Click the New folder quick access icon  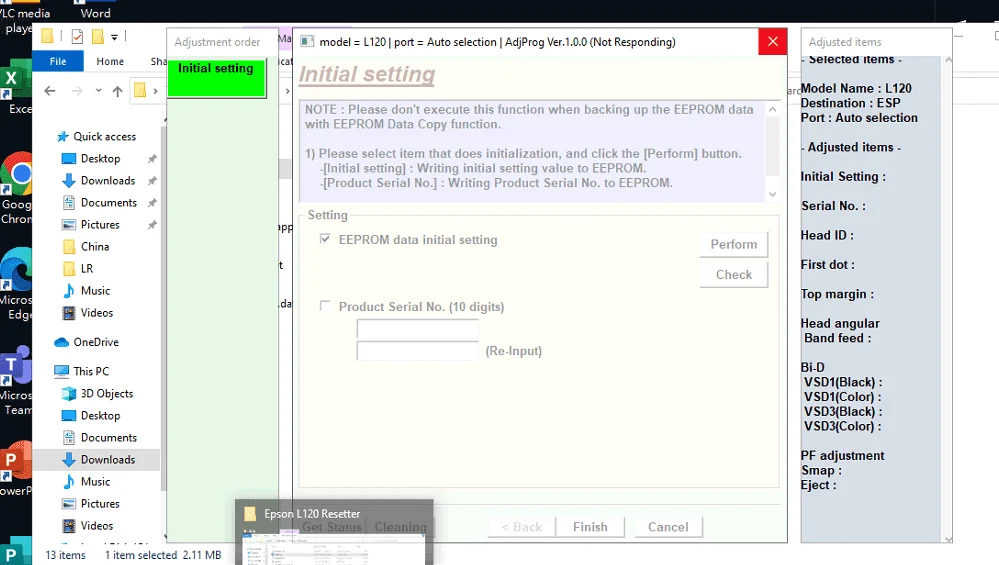point(97,36)
